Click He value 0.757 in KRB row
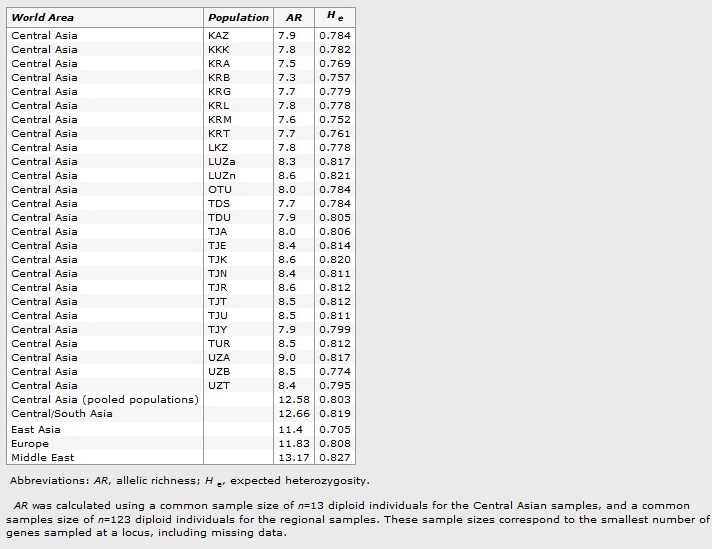Screen dimensions: 712x549 335,78
